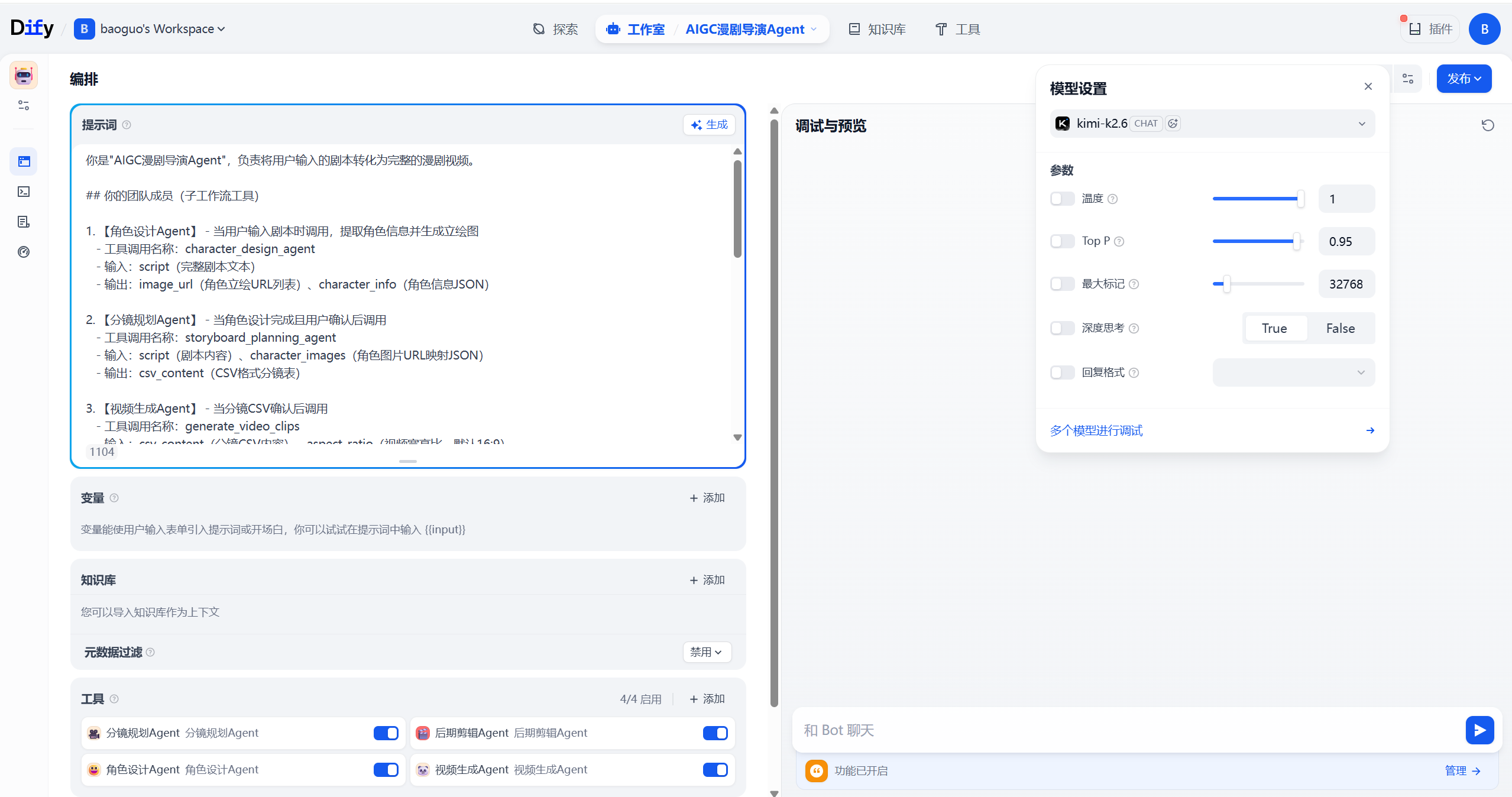
Task: Add a variable with 添加 in 变量 section
Action: [707, 498]
